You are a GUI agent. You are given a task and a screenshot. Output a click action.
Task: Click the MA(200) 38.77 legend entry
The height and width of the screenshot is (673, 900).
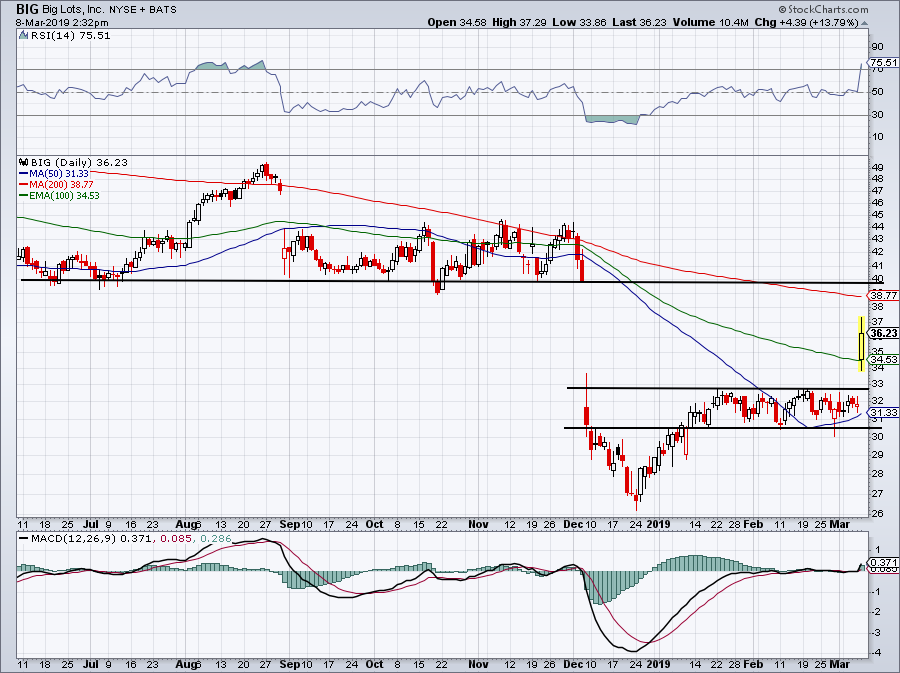click(x=56, y=185)
